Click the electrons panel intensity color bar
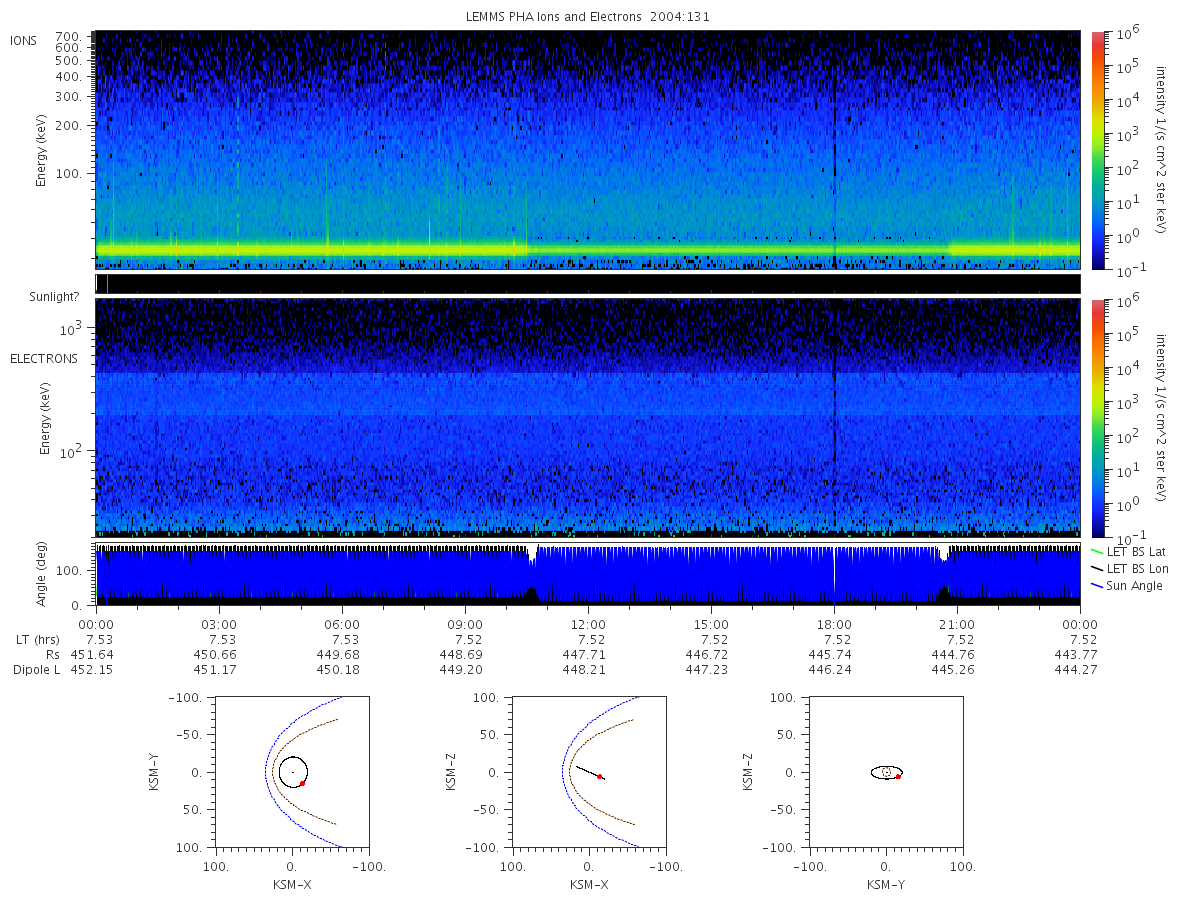The image size is (1200, 900). [1097, 418]
